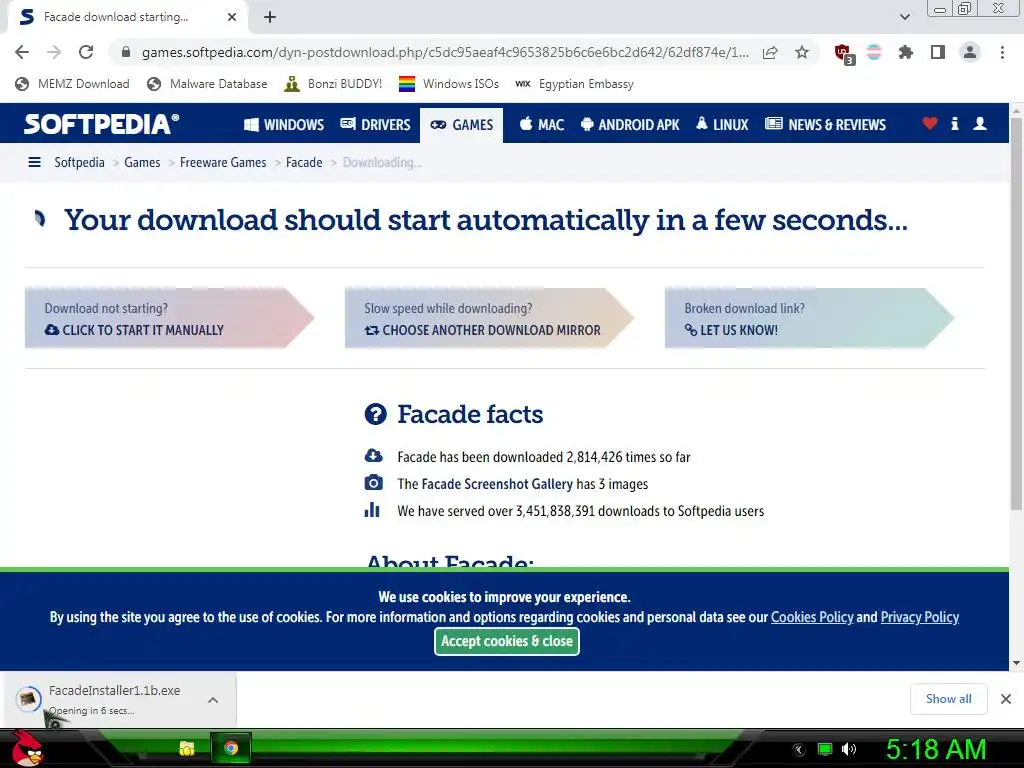Click the Freeware Games breadcrumb
Viewport: 1024px width, 768px height.
(223, 162)
